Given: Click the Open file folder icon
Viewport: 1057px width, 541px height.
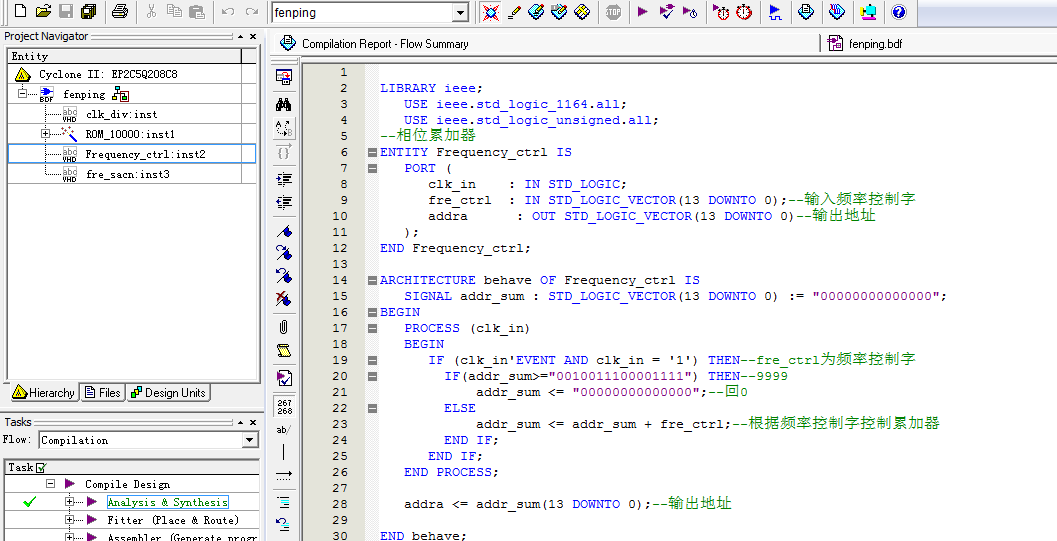Looking at the screenshot, I should click(43, 12).
